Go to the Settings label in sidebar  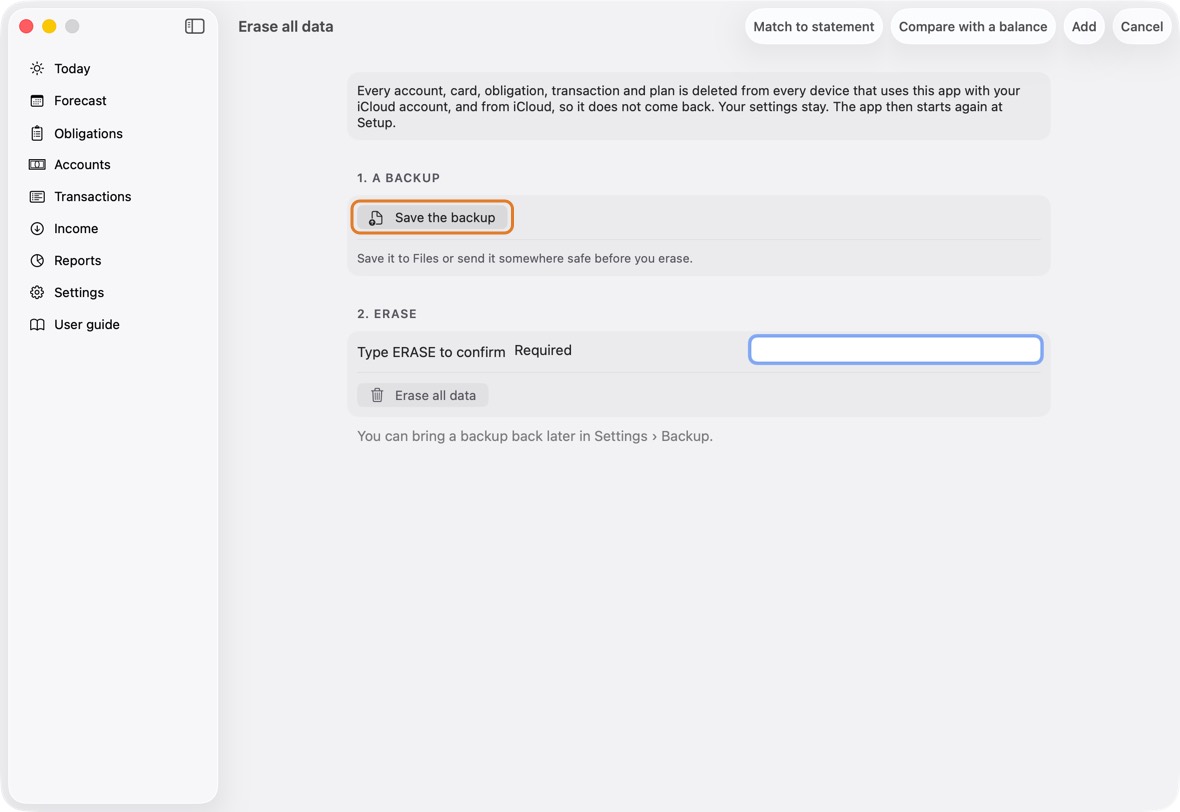(79, 293)
